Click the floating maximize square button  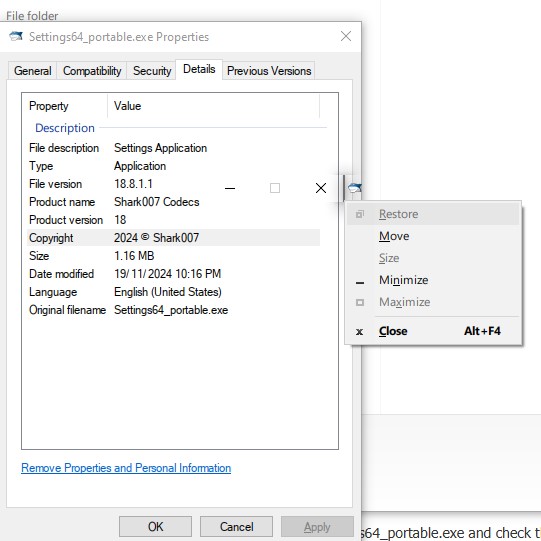pyautogui.click(x=275, y=188)
